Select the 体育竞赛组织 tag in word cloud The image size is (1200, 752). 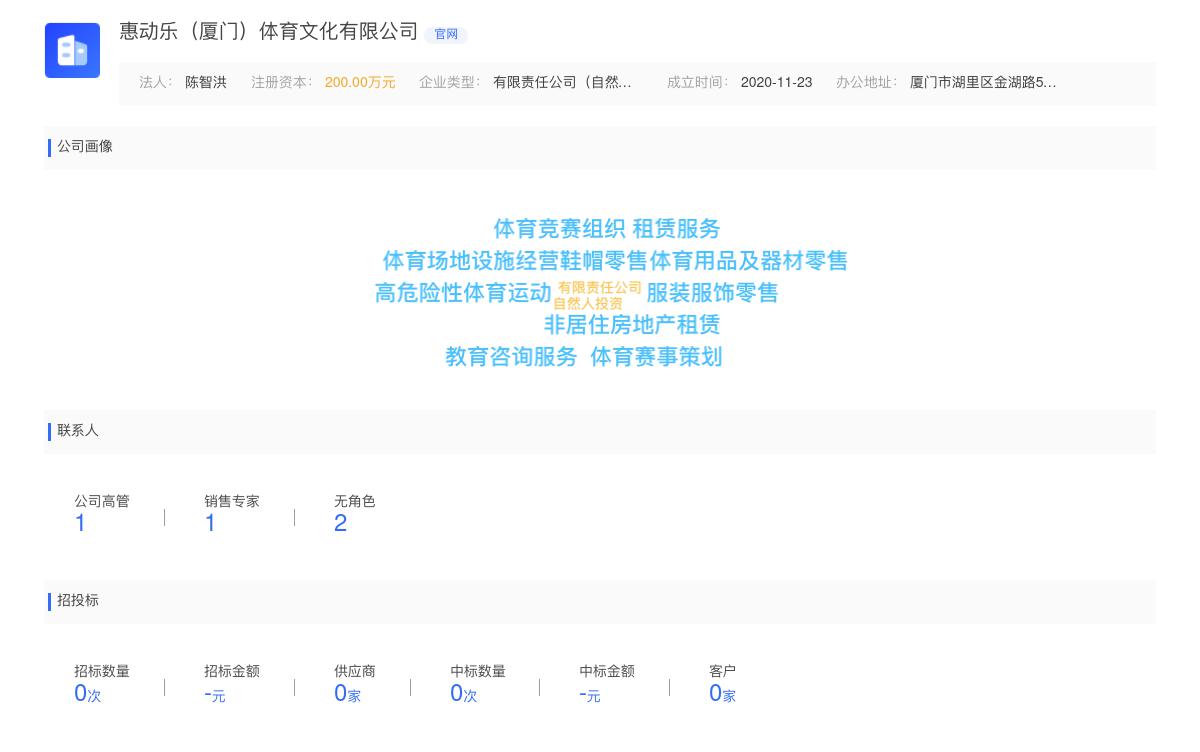558,229
